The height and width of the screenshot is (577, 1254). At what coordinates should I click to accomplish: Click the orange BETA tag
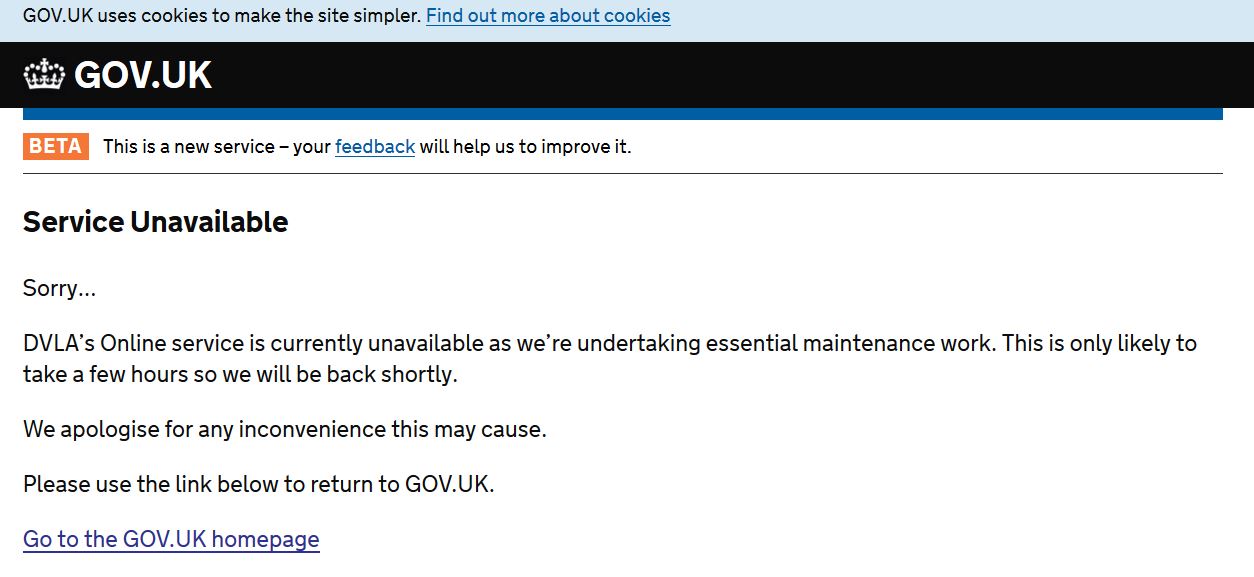point(56,146)
